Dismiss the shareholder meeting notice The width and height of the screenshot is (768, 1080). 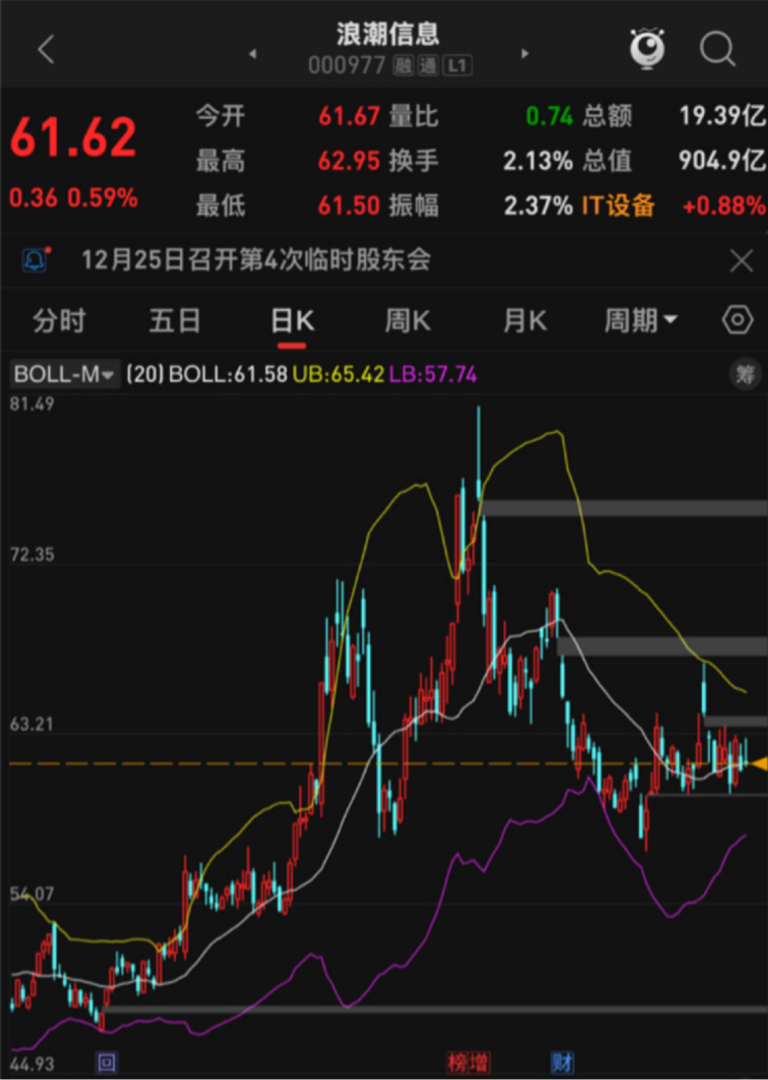[742, 260]
